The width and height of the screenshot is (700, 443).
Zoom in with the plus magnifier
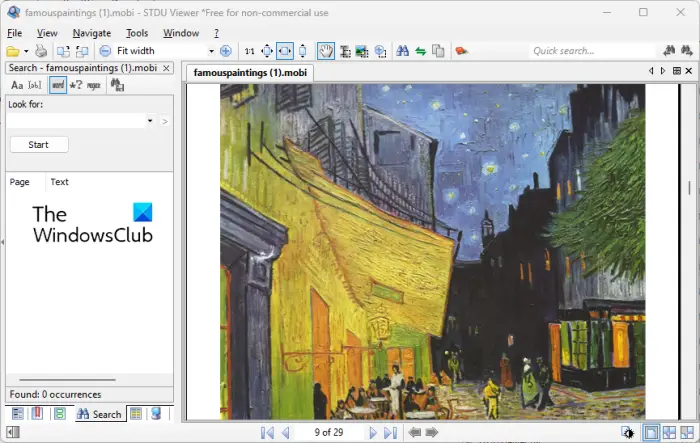226,51
